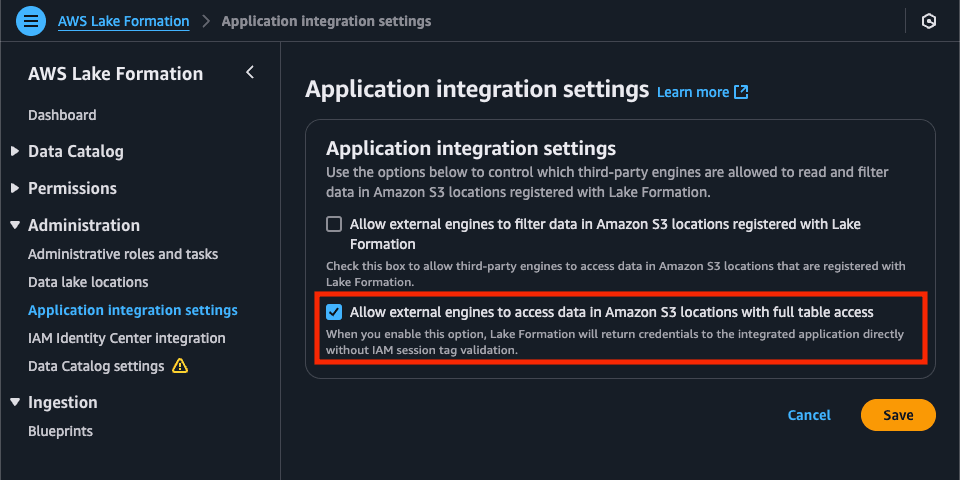The height and width of the screenshot is (480, 960).
Task: Collapse the Administration section
Action: point(15,225)
